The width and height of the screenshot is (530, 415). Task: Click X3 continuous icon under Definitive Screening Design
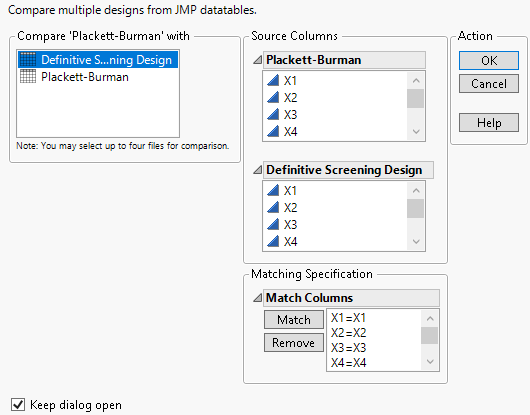273,224
